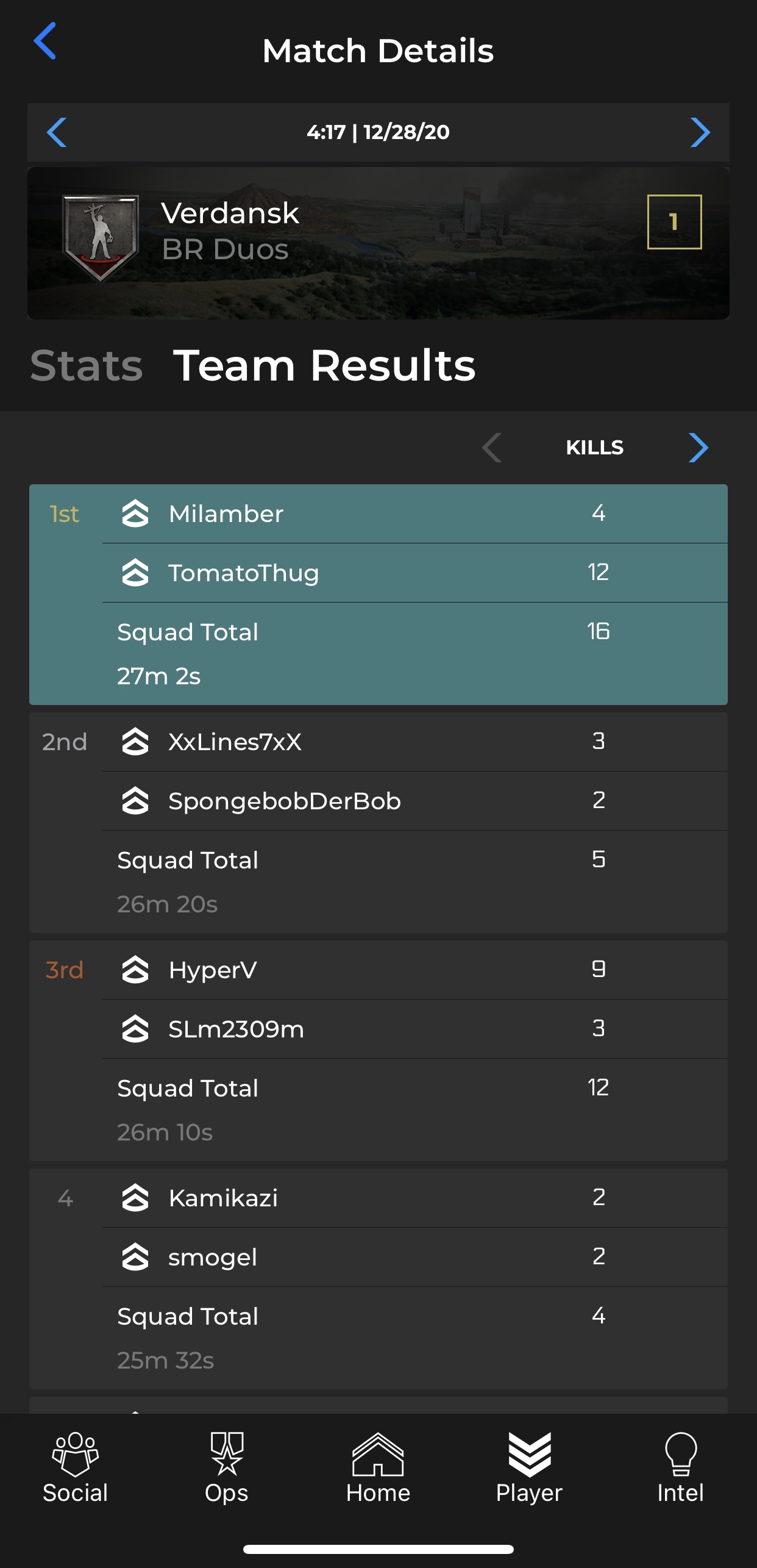Open player TomatoThug's row
This screenshot has width=757, height=1568.
click(415, 573)
